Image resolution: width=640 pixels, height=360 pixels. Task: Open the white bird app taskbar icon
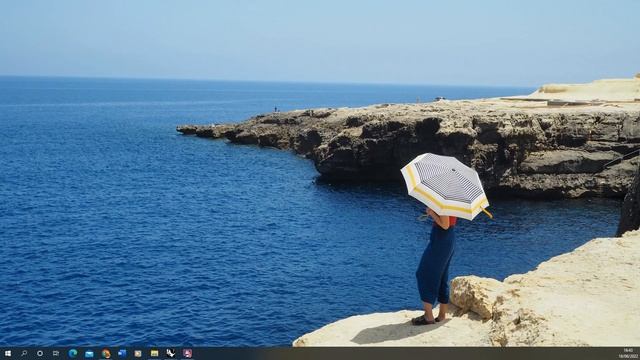pyautogui.click(x=171, y=353)
